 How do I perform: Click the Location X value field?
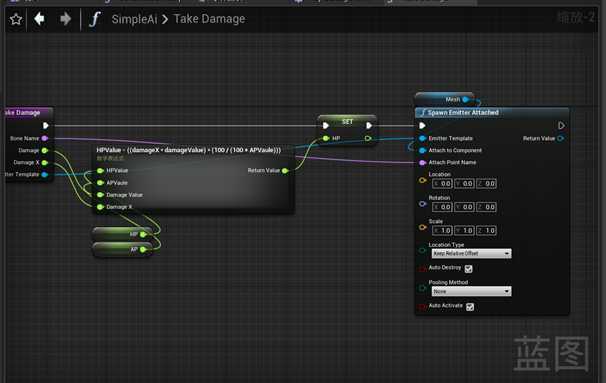[442, 184]
